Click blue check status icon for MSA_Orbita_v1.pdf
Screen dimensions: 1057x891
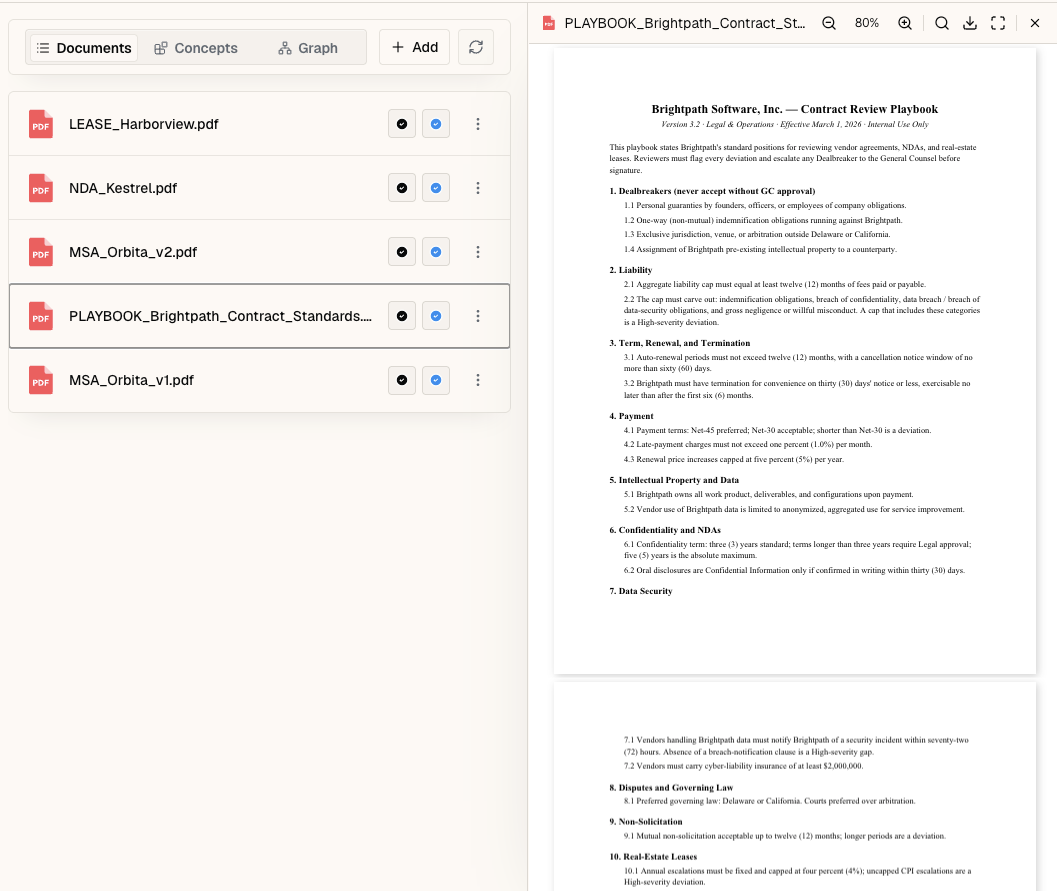pos(436,380)
